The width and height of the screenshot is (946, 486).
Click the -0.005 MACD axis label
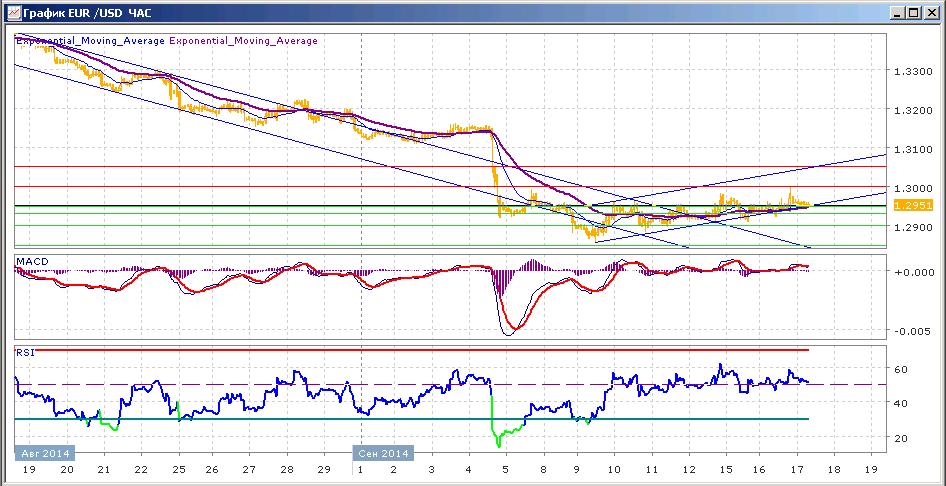coord(913,330)
